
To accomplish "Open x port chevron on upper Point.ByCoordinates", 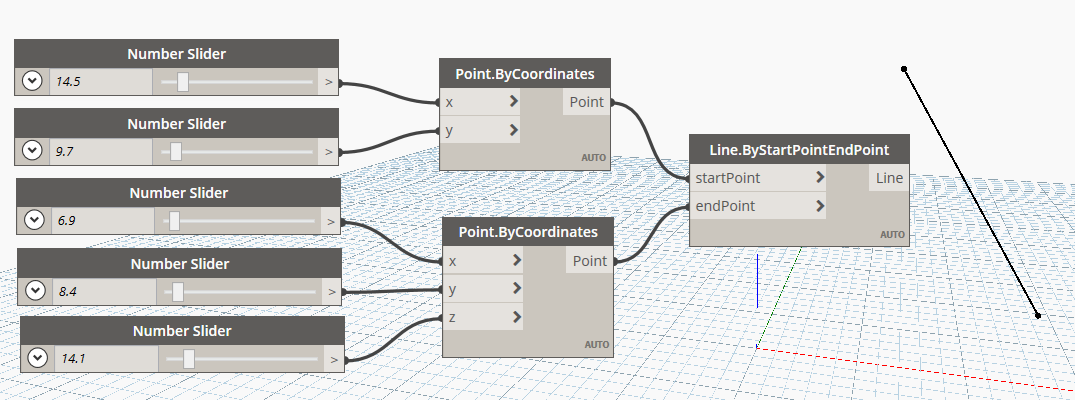I will point(514,102).
